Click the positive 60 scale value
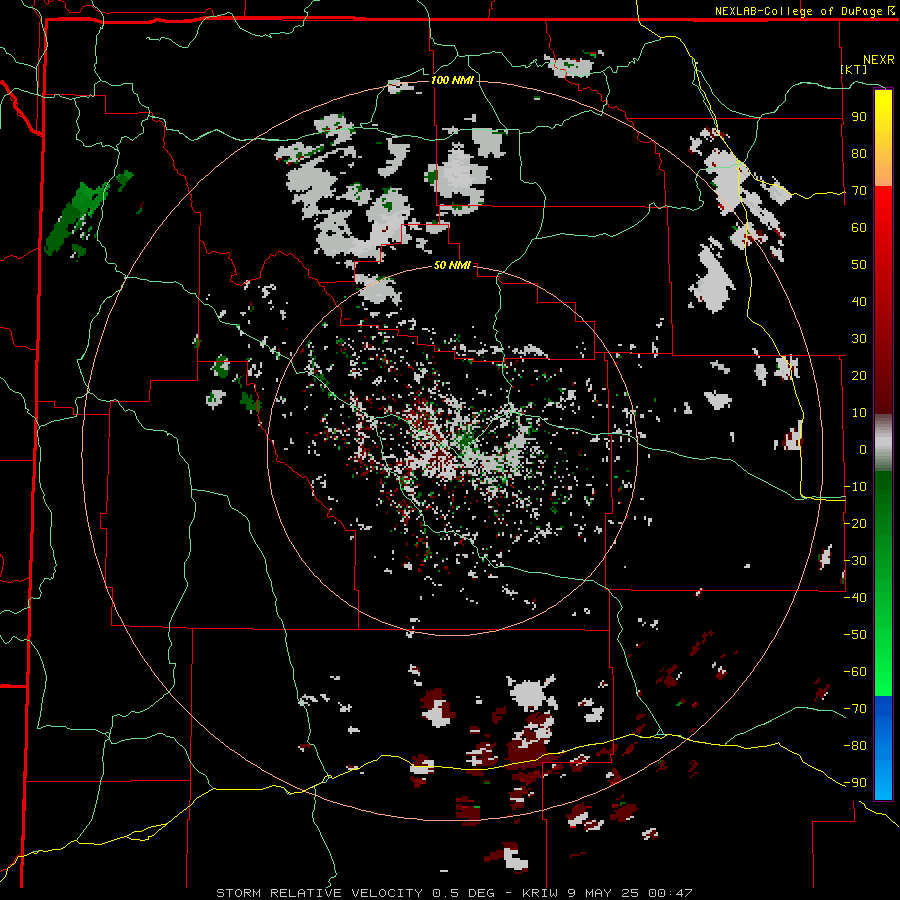The height and width of the screenshot is (900, 900). (859, 228)
